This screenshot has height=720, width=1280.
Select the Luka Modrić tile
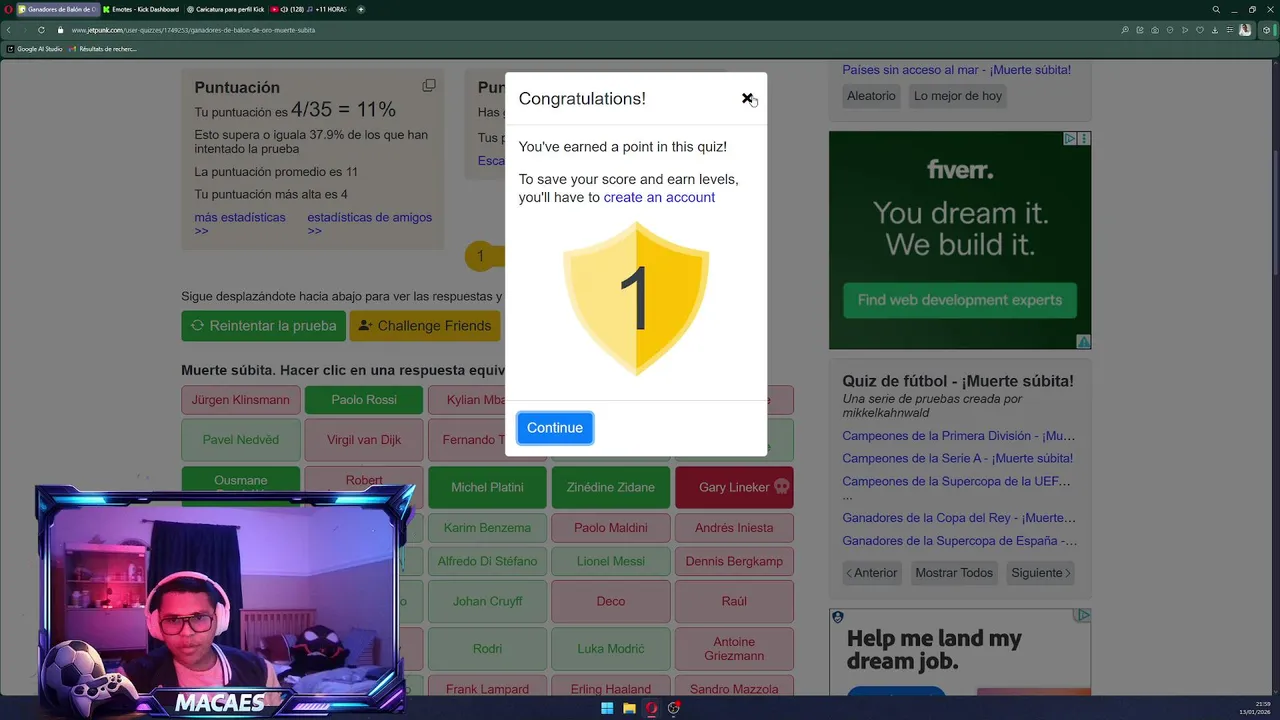611,649
